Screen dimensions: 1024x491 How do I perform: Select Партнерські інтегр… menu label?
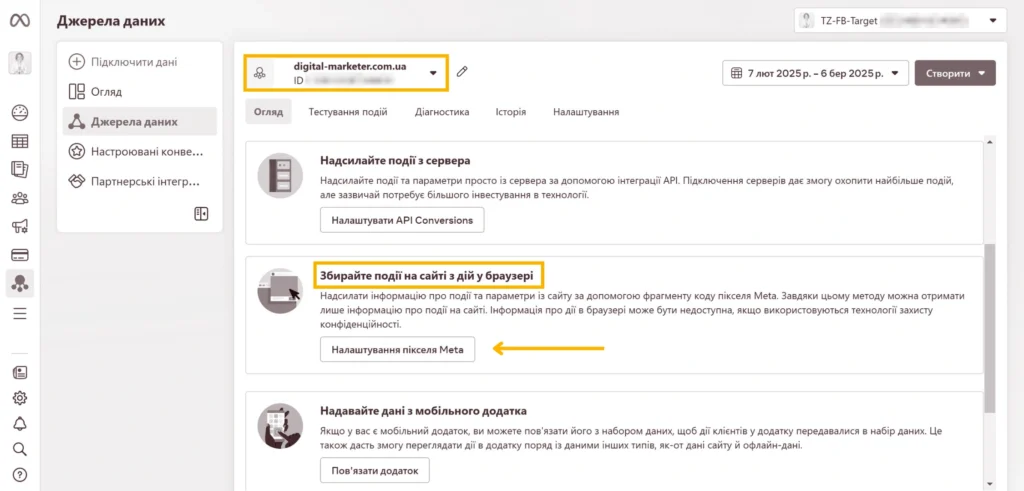tap(146, 181)
